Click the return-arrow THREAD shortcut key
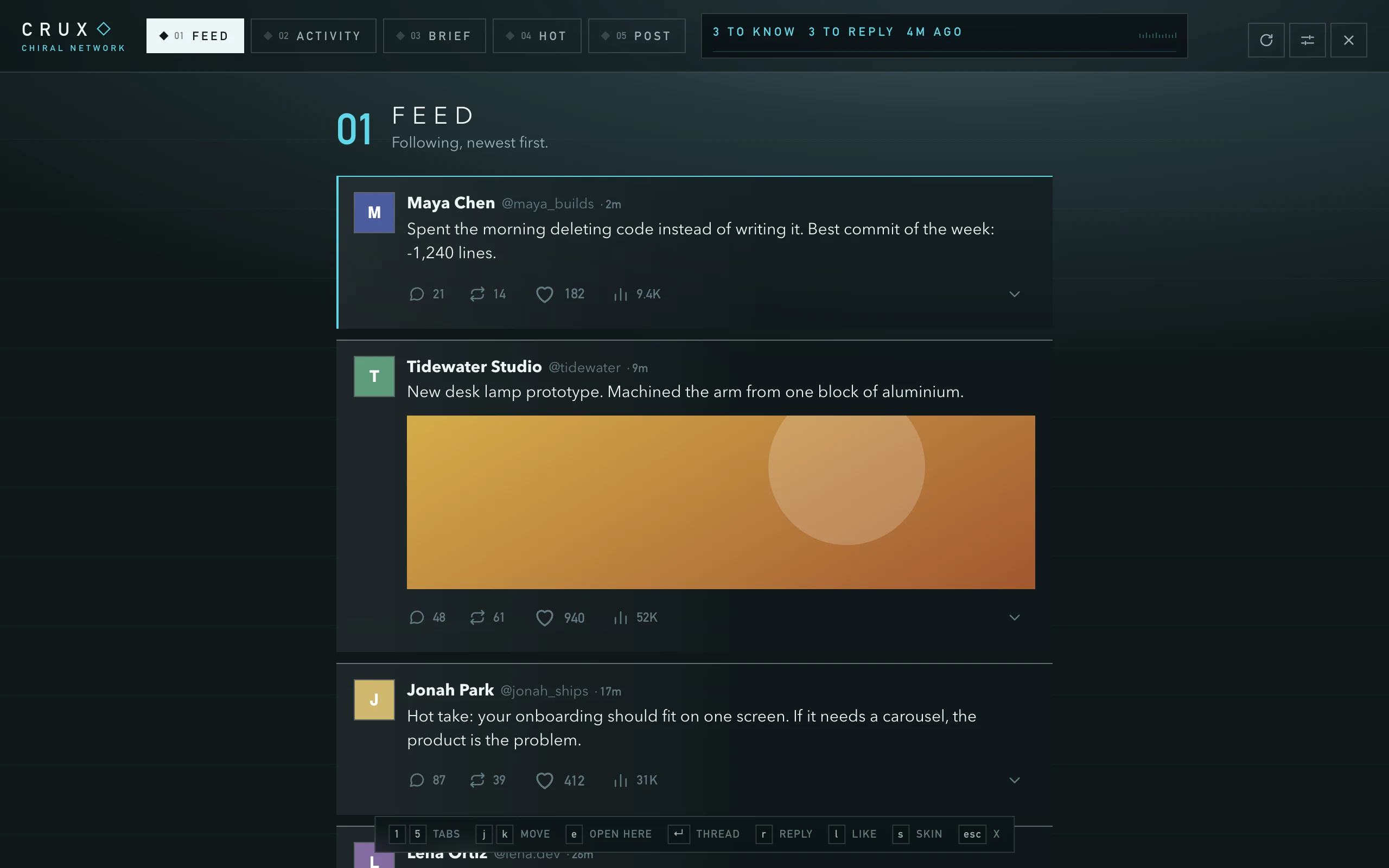This screenshot has height=868, width=1389. tap(678, 834)
